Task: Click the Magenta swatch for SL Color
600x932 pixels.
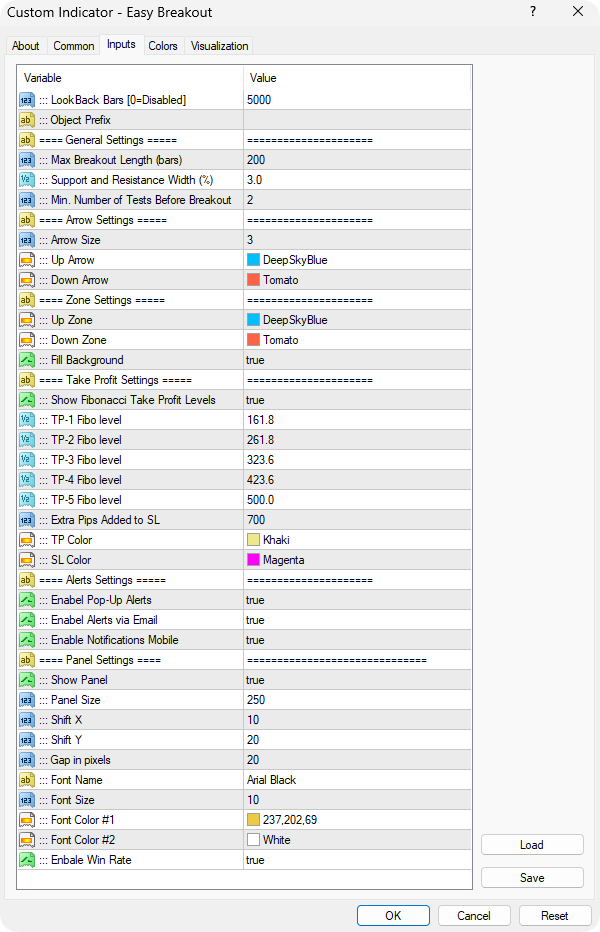Action: coord(253,560)
